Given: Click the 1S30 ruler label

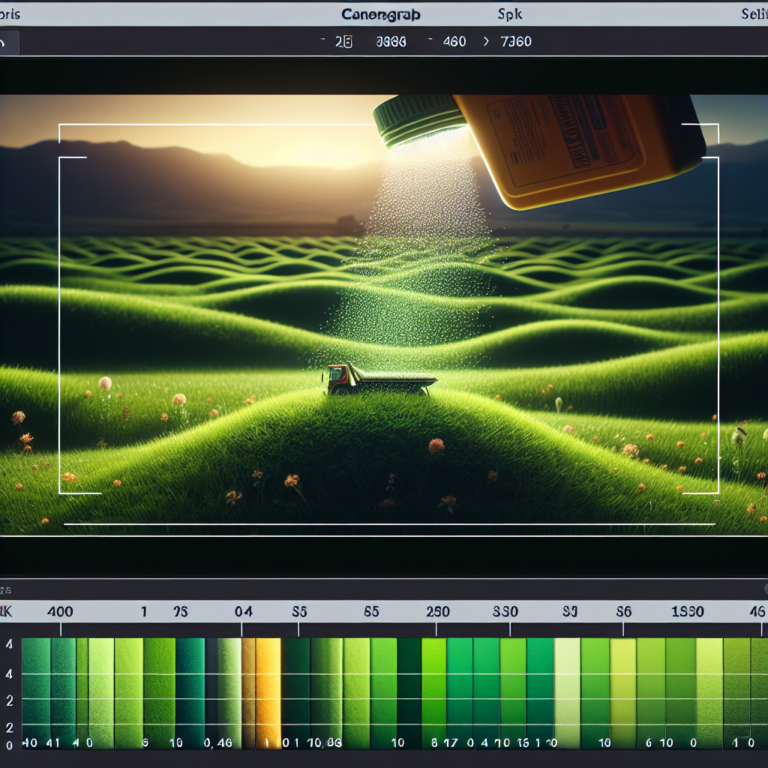Looking at the screenshot, I should pos(687,611).
